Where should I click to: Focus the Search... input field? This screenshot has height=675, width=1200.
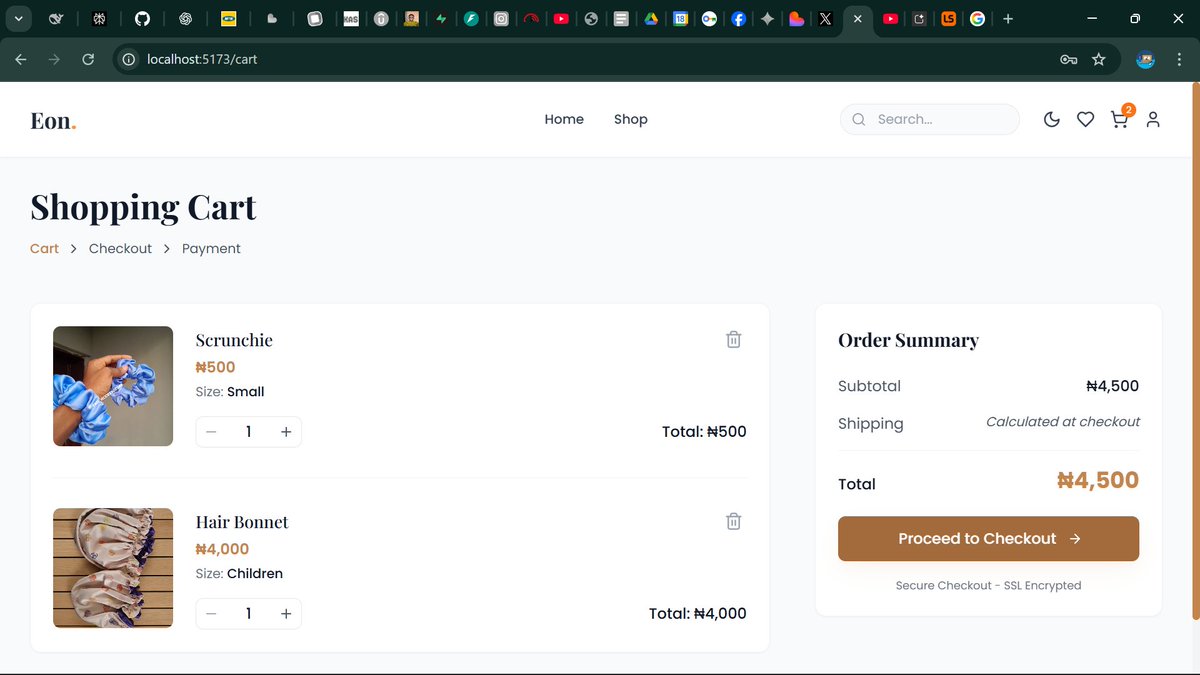(930, 119)
